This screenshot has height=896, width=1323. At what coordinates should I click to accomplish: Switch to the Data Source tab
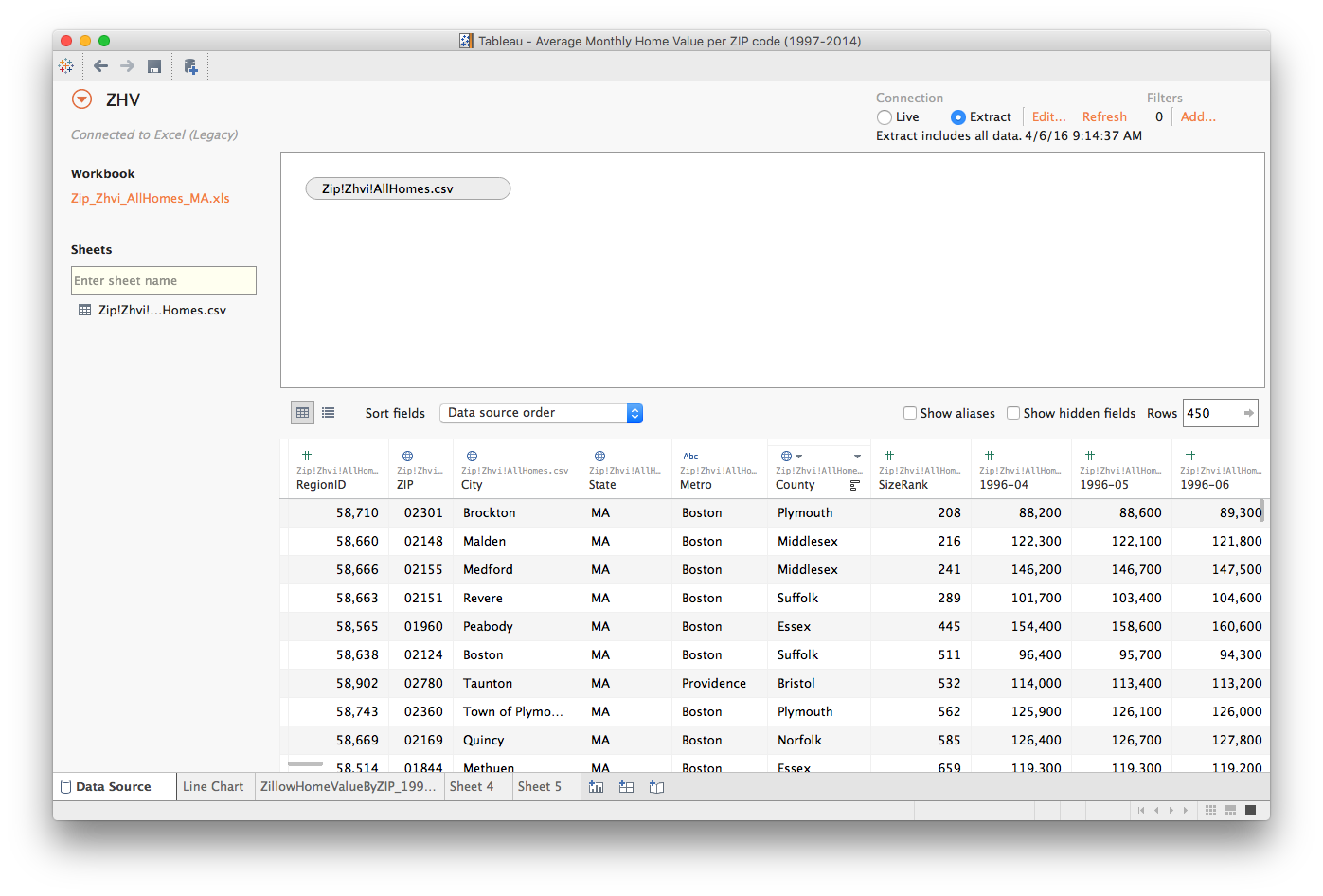[114, 787]
